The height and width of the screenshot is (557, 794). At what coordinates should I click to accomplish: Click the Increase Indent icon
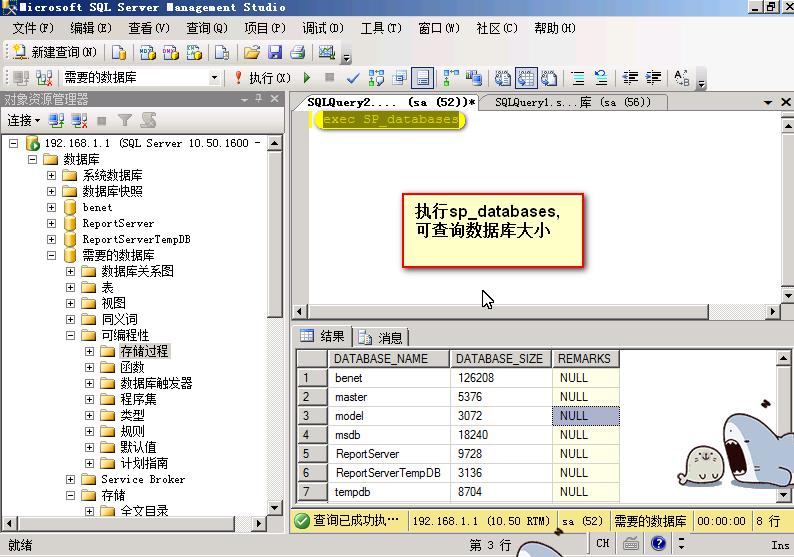pyautogui.click(x=653, y=78)
